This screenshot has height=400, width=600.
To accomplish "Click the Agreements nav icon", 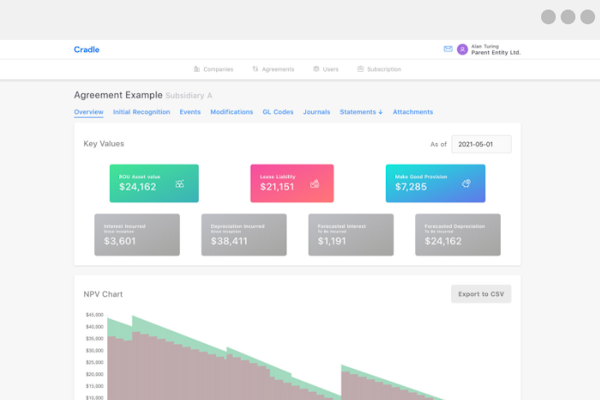I will point(256,69).
